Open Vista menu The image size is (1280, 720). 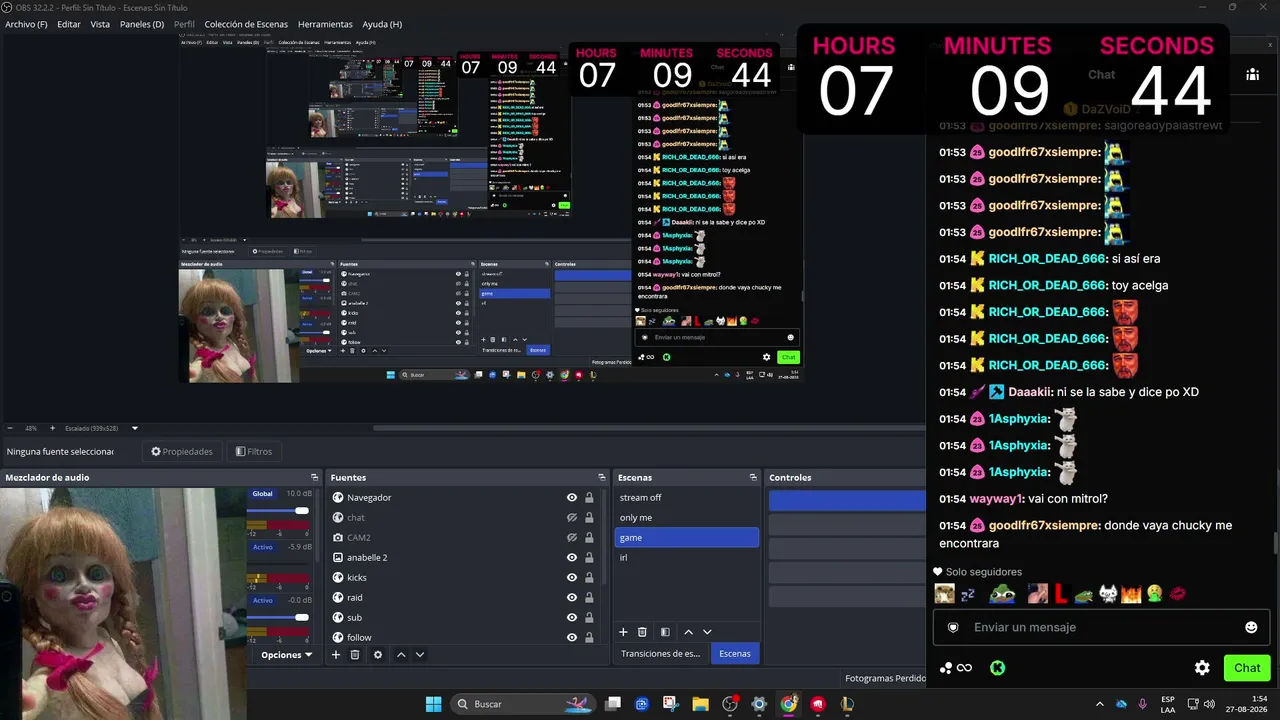(x=100, y=24)
